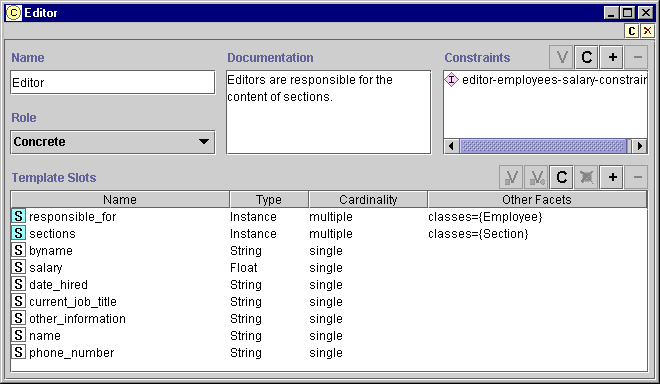The height and width of the screenshot is (384, 660).
Task: Click the yellow C class note icon
Action: [631, 31]
